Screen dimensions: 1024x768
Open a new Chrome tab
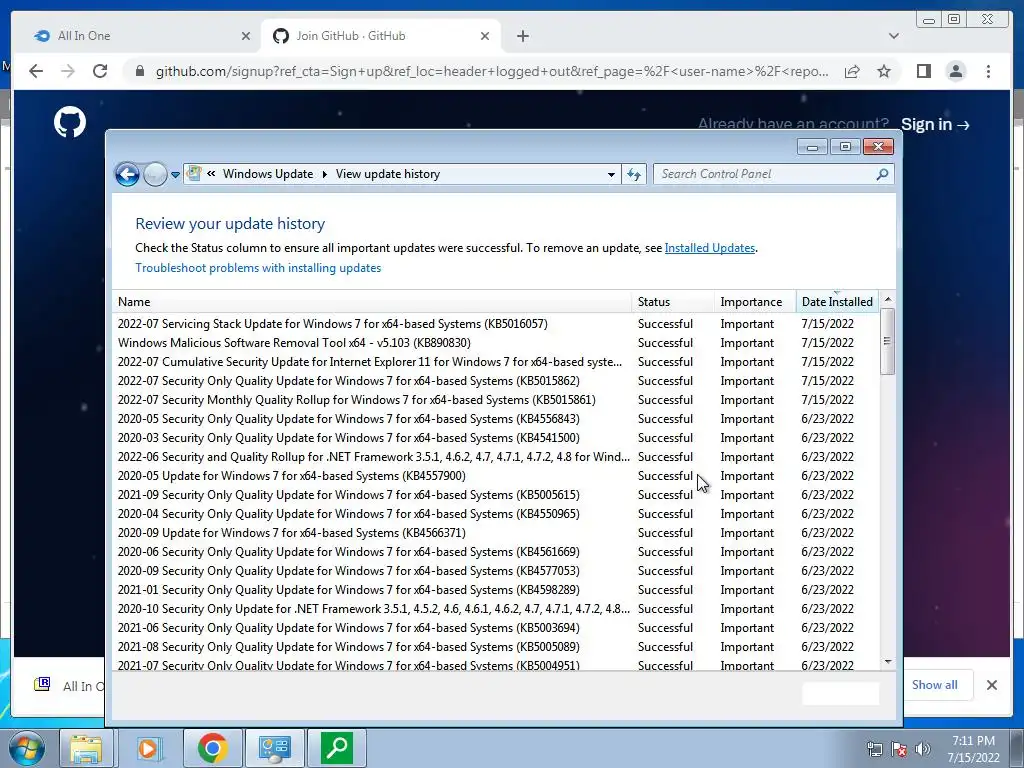coord(522,36)
